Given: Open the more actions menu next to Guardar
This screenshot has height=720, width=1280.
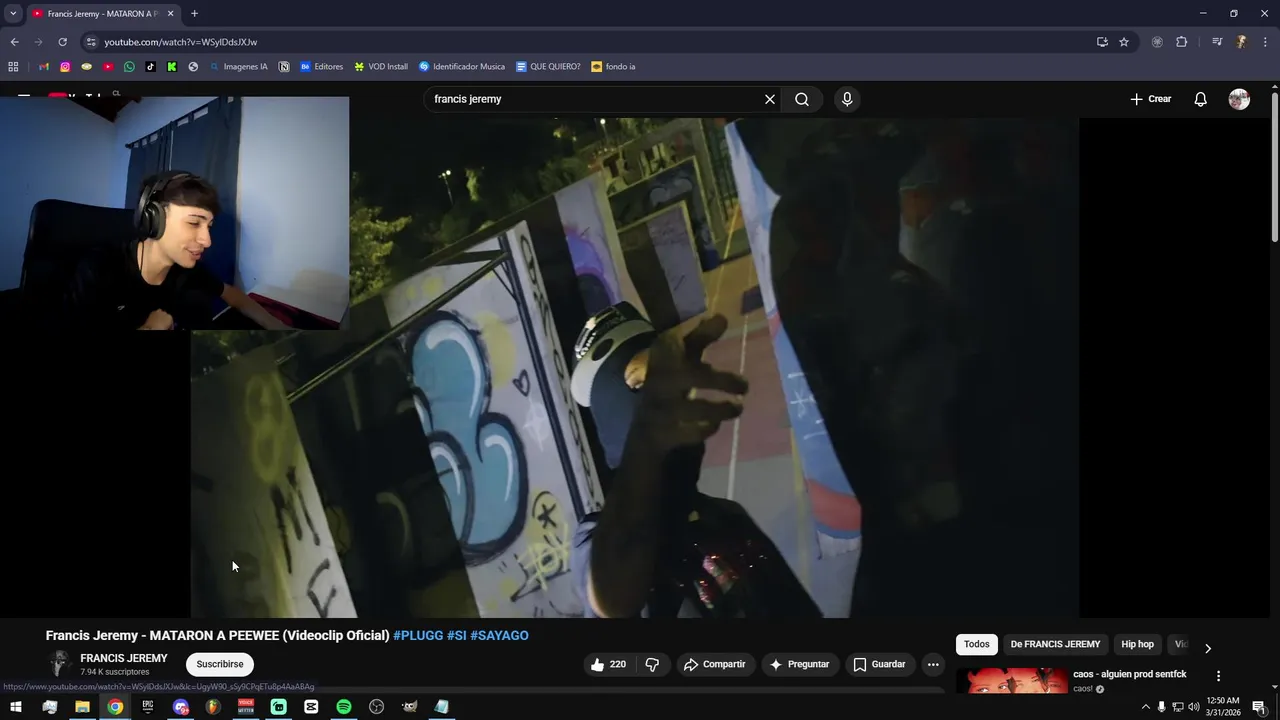Looking at the screenshot, I should coord(933,664).
